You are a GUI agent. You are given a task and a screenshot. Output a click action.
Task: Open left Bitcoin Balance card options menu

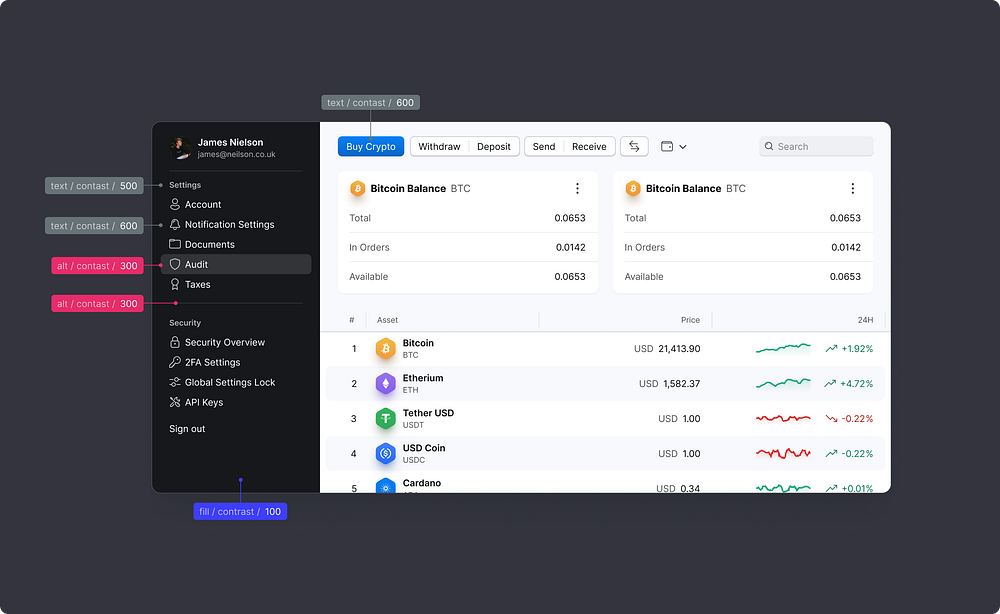[577, 189]
